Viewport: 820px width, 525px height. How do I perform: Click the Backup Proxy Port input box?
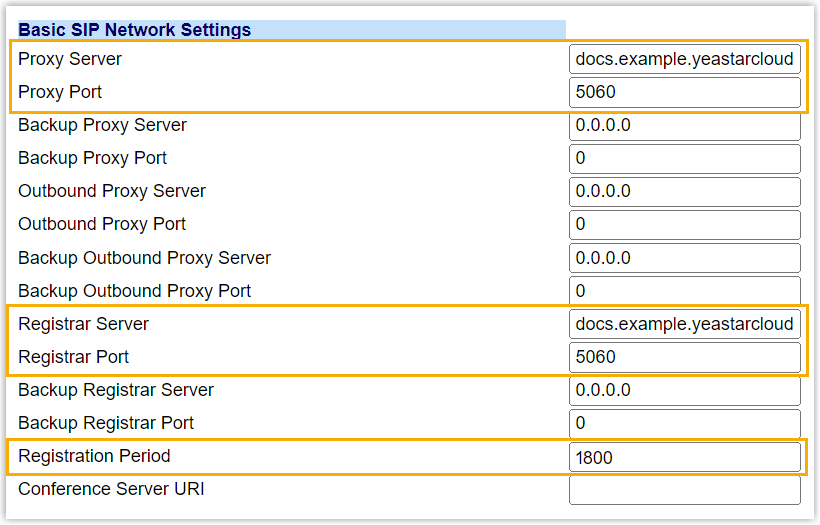[685, 159]
